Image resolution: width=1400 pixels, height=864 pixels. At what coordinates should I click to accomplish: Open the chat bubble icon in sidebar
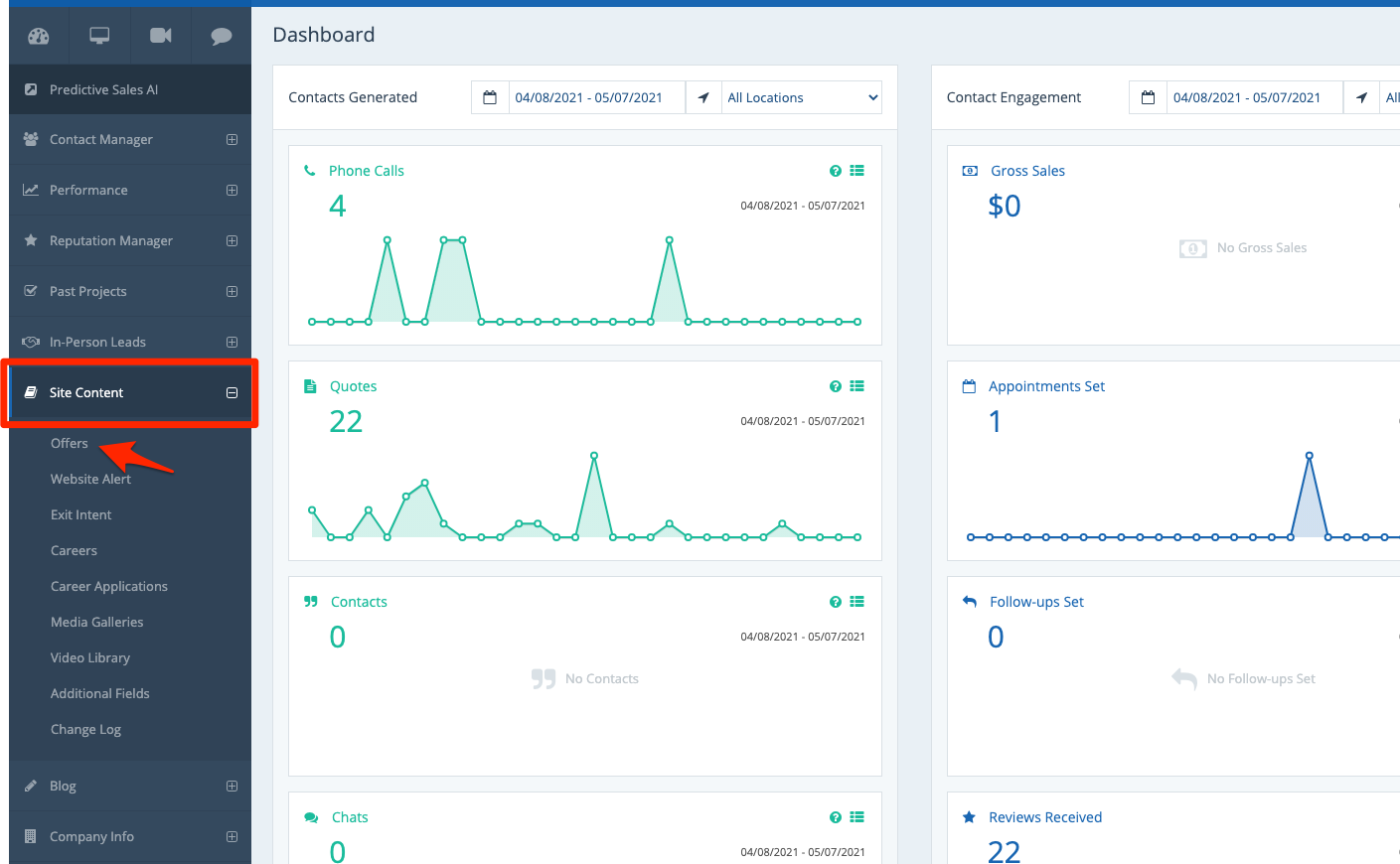point(221,36)
